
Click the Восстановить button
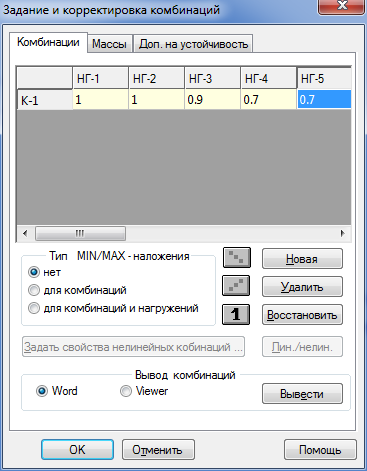coord(302,315)
